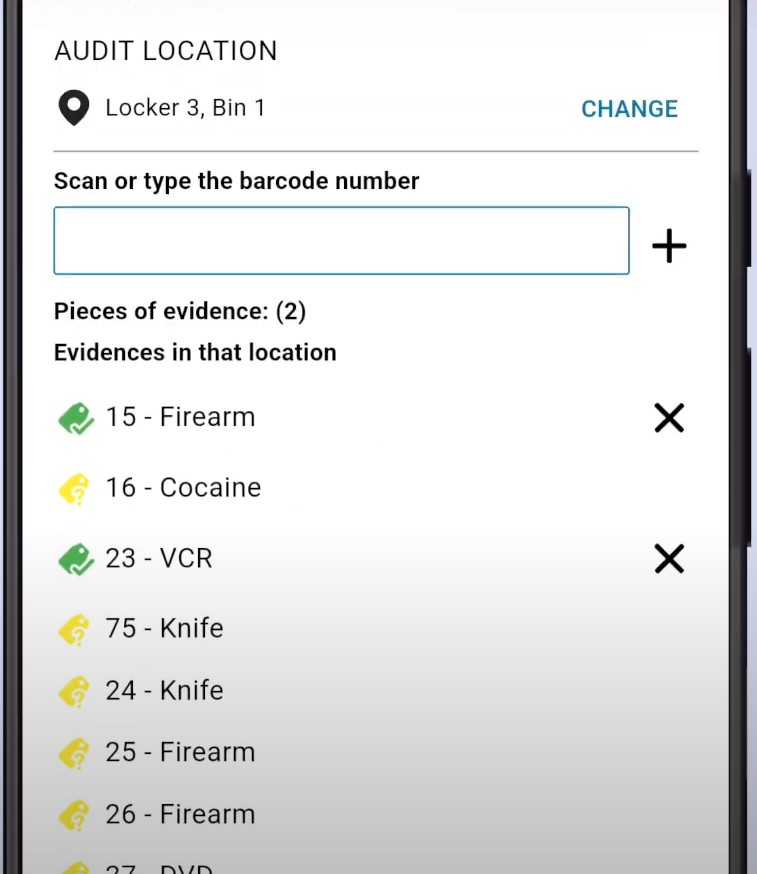The height and width of the screenshot is (874, 757).
Task: Remove 15 - Firearm with X icon
Action: (x=669, y=417)
